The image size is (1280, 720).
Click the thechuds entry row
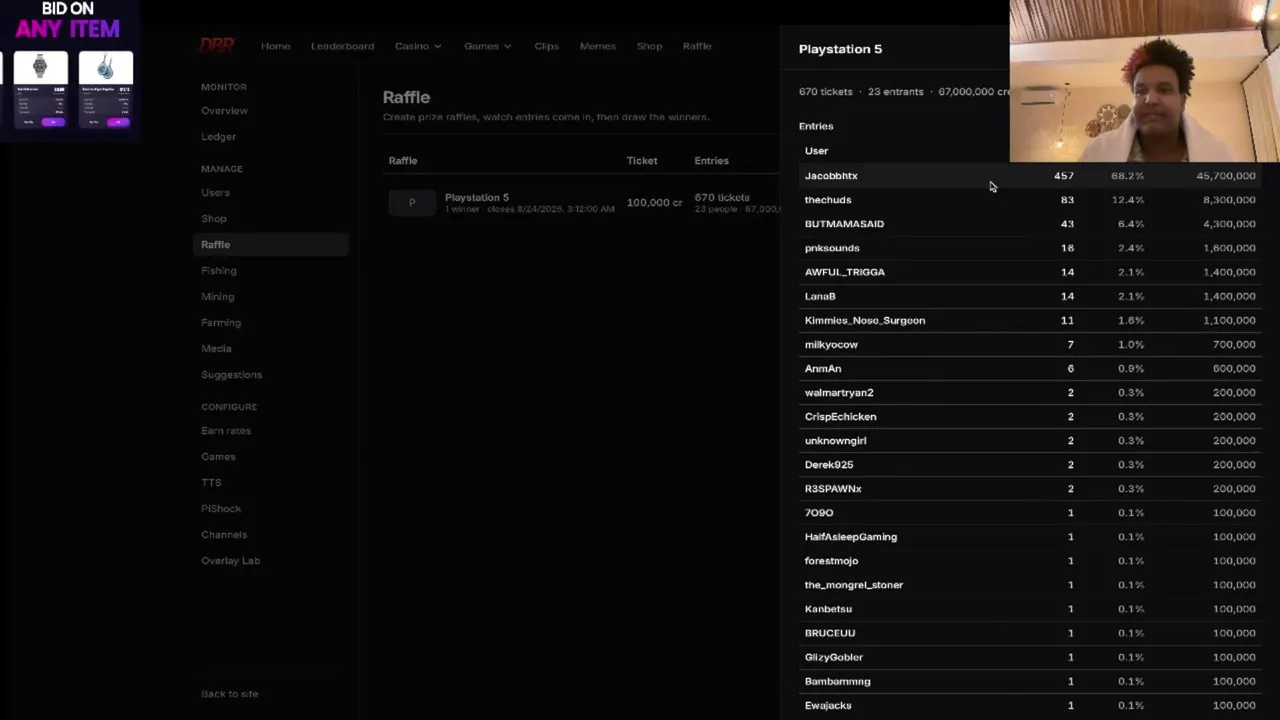click(x=1030, y=200)
